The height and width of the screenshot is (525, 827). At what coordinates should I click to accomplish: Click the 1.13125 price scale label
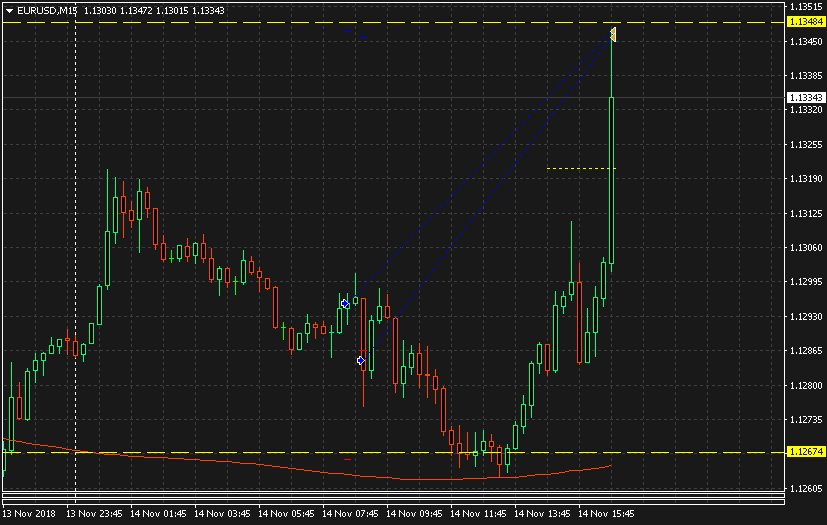pos(805,213)
